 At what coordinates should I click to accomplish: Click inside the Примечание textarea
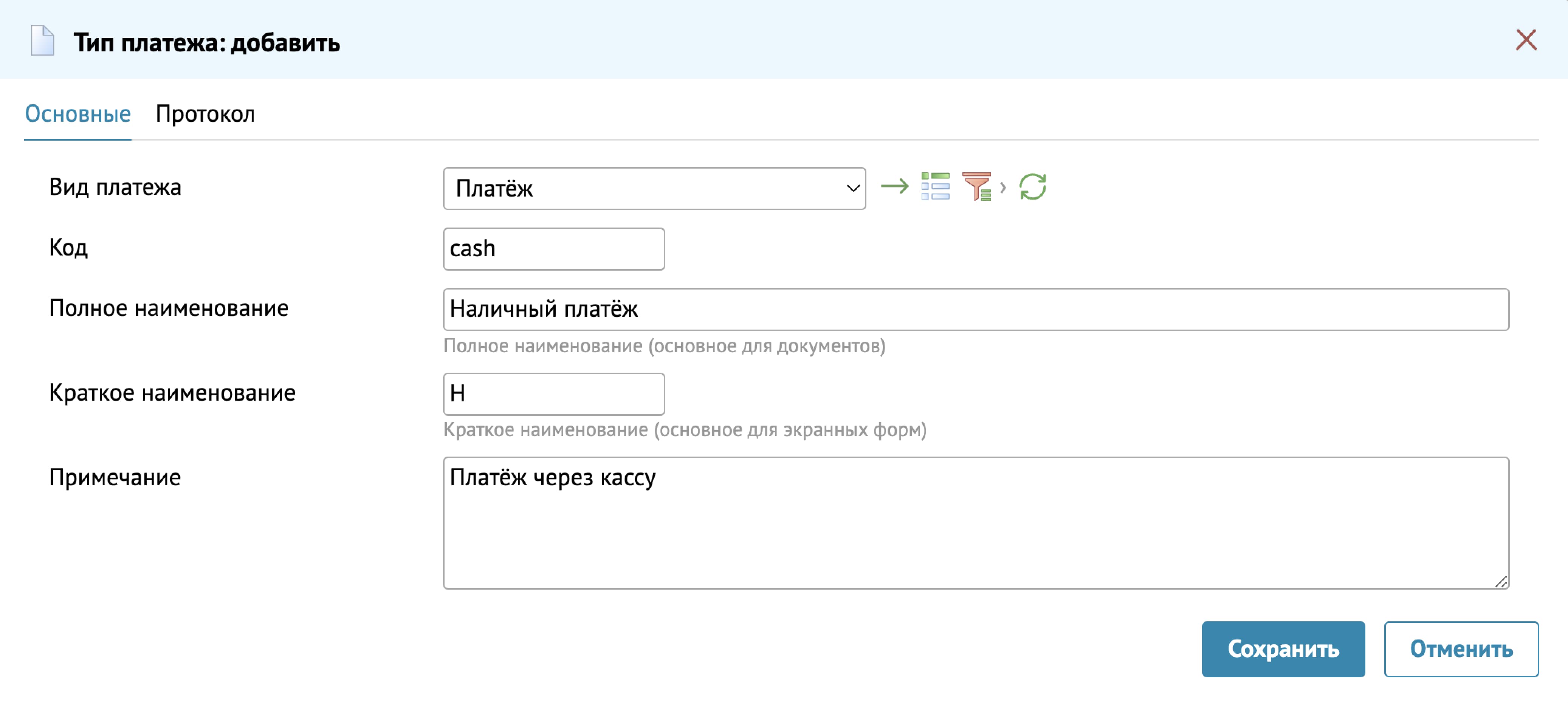(976, 523)
